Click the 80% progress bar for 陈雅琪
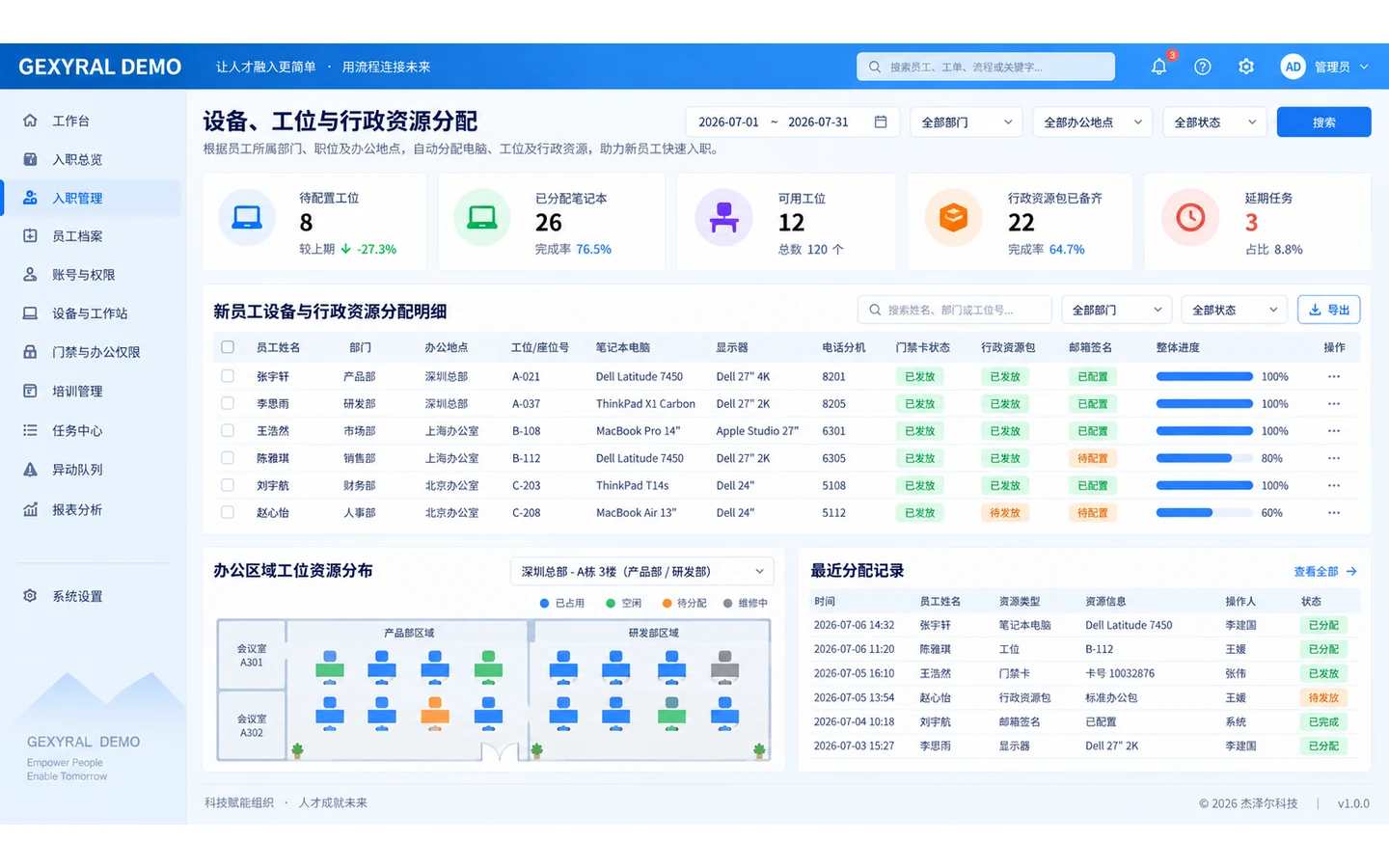Viewport: 1389px width, 868px height. click(1204, 458)
